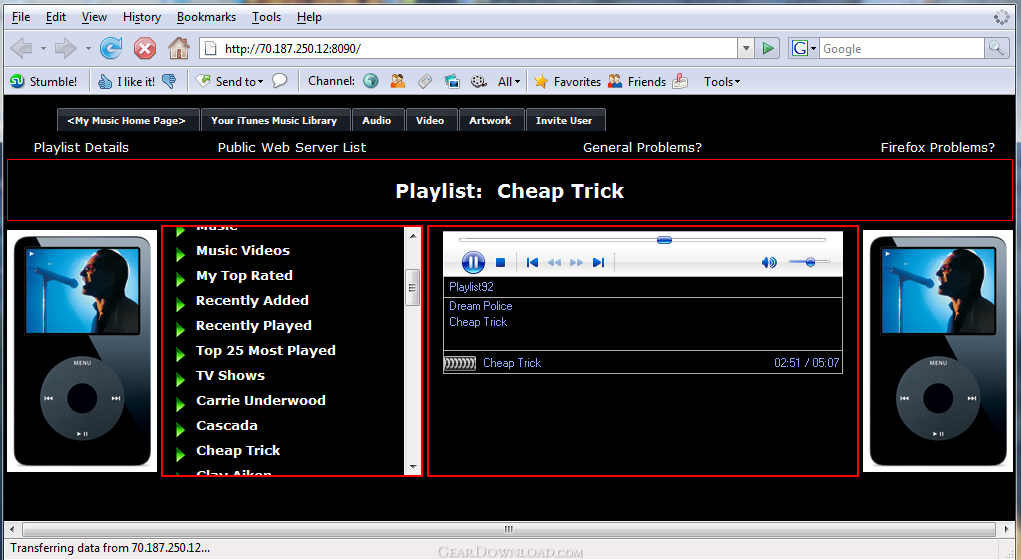
Task: Click the browser Back arrow
Action: (x=21, y=48)
